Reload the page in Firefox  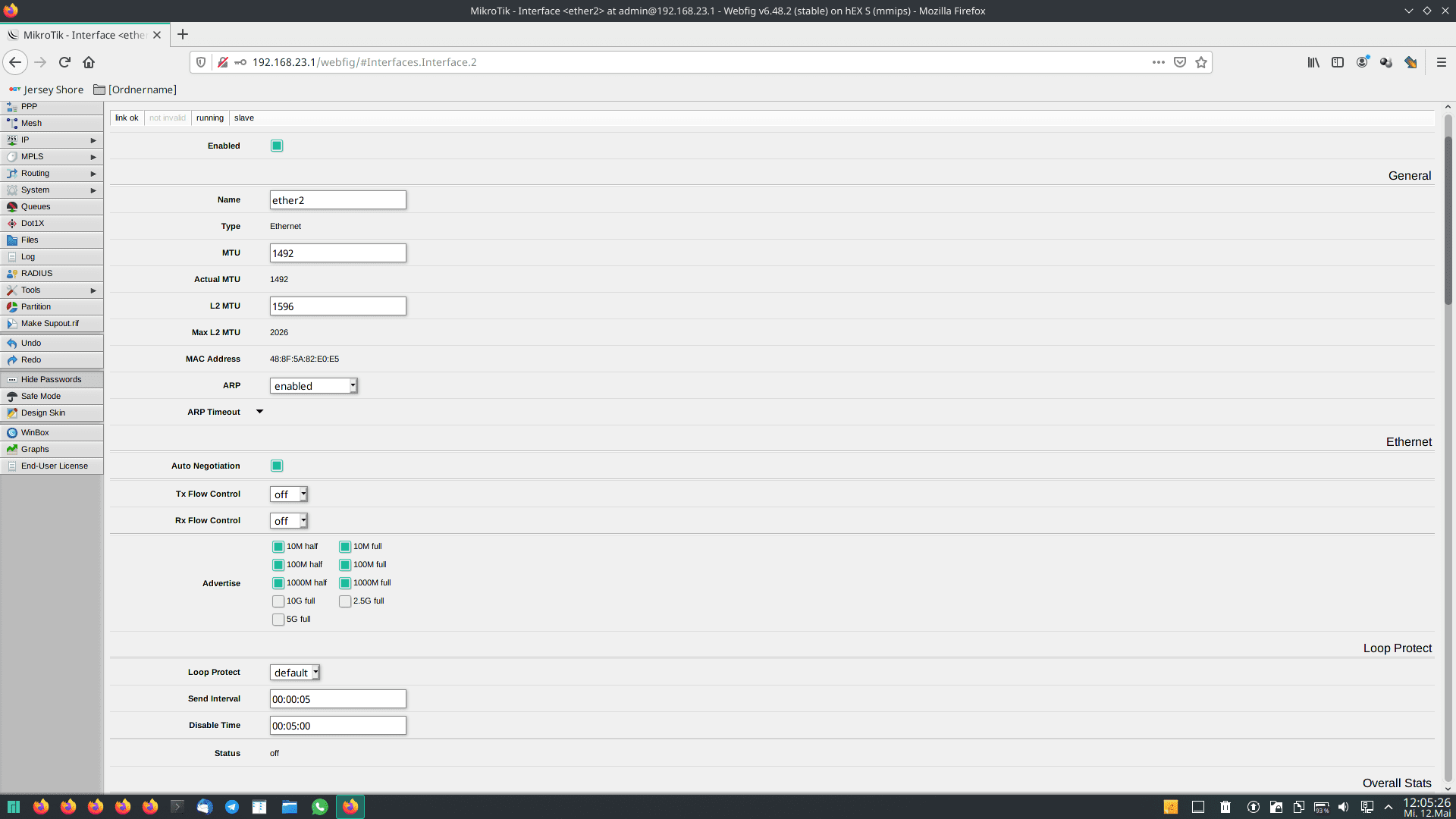[x=64, y=62]
